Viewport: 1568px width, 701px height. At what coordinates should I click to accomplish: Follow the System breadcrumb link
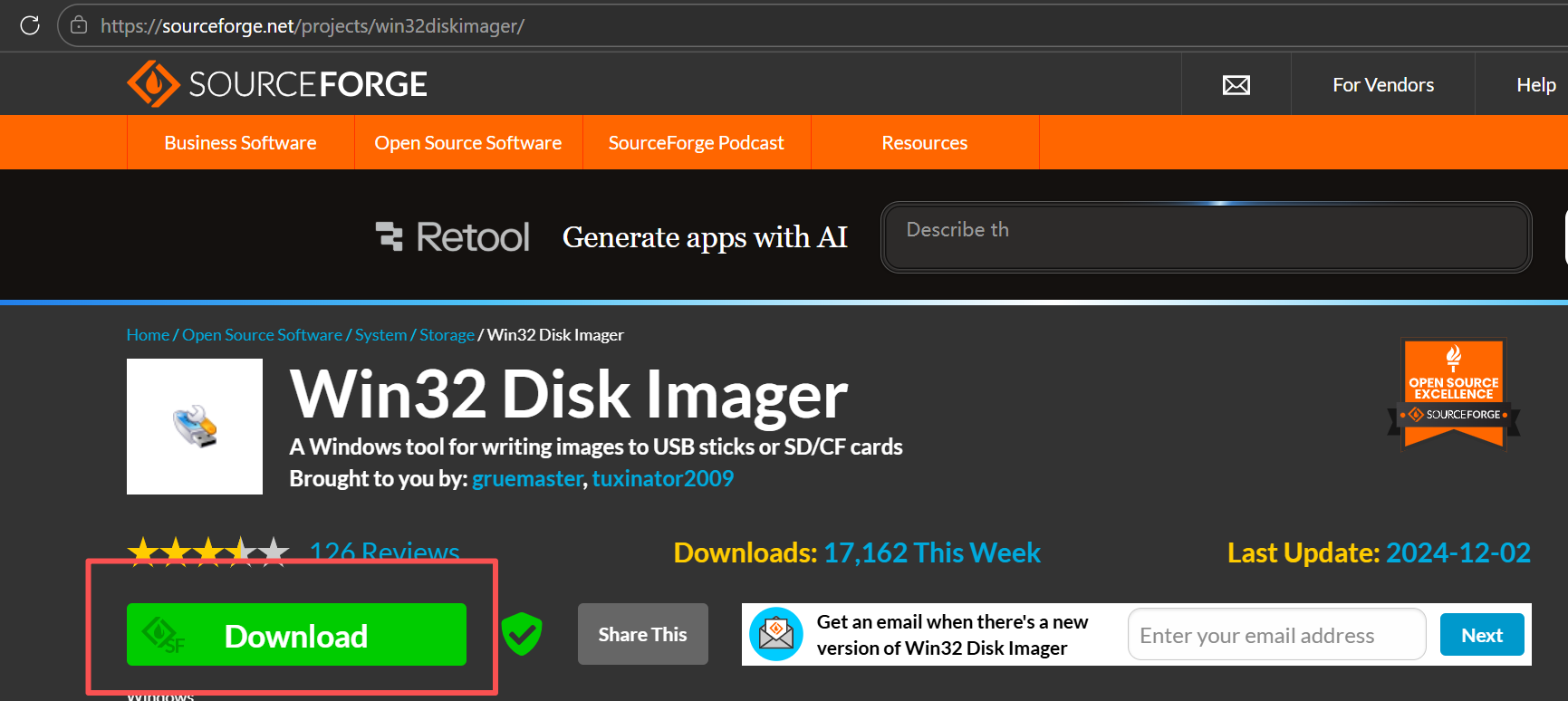[380, 335]
